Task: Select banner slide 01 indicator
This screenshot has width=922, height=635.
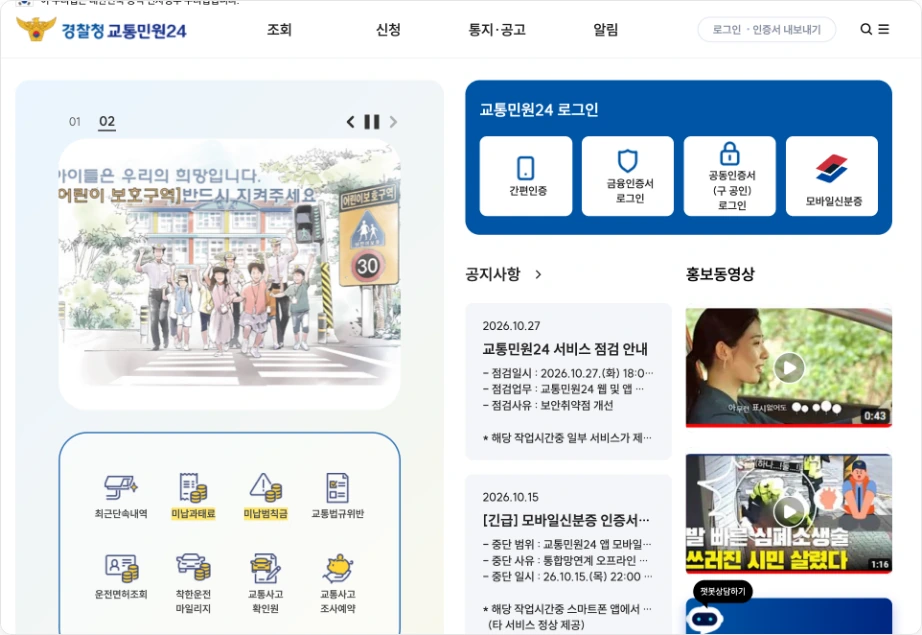Action: pyautogui.click(x=75, y=122)
